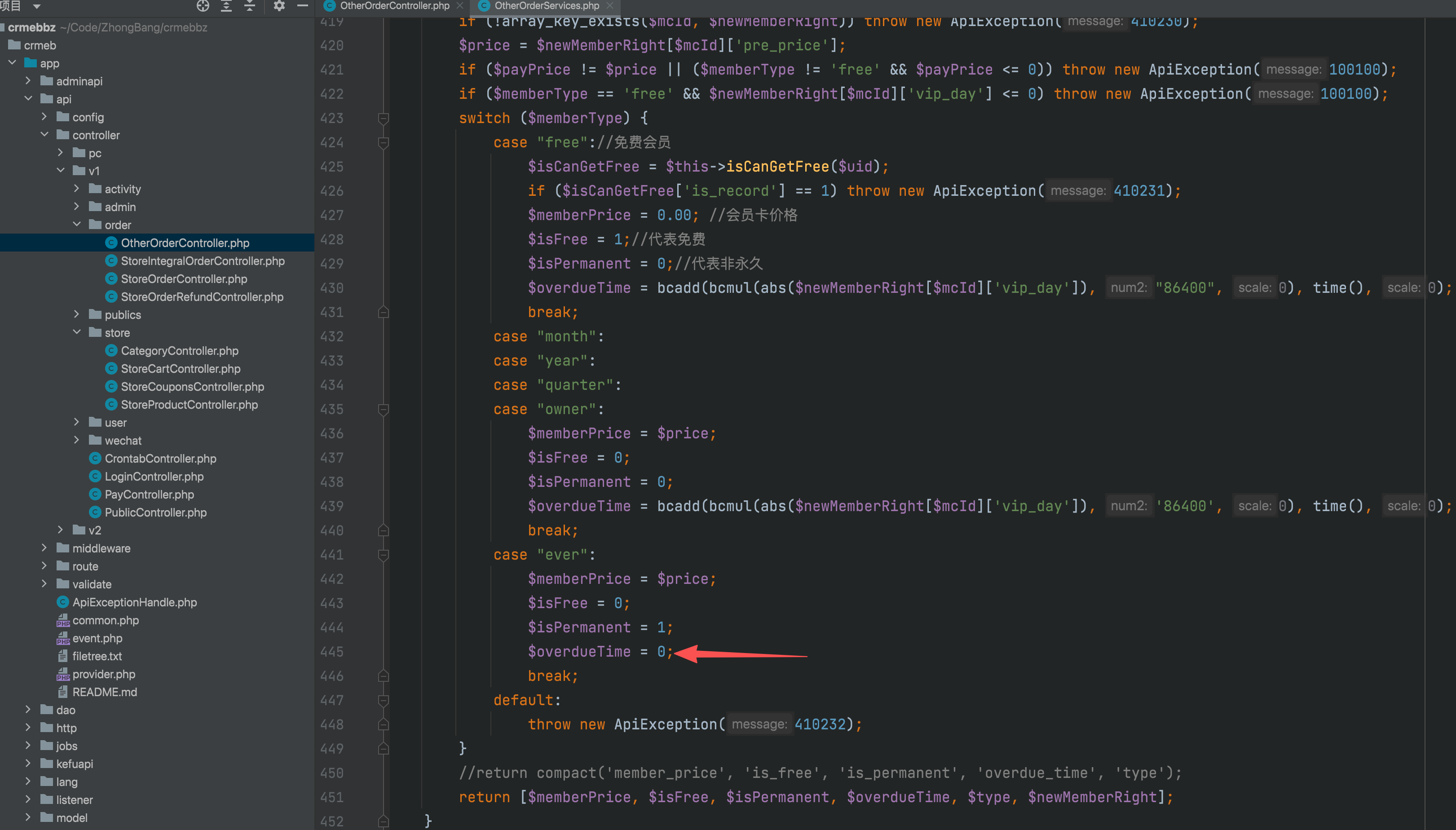Switch to OtherOrderServices.php tab
The image size is (1456, 830).
point(546,6)
